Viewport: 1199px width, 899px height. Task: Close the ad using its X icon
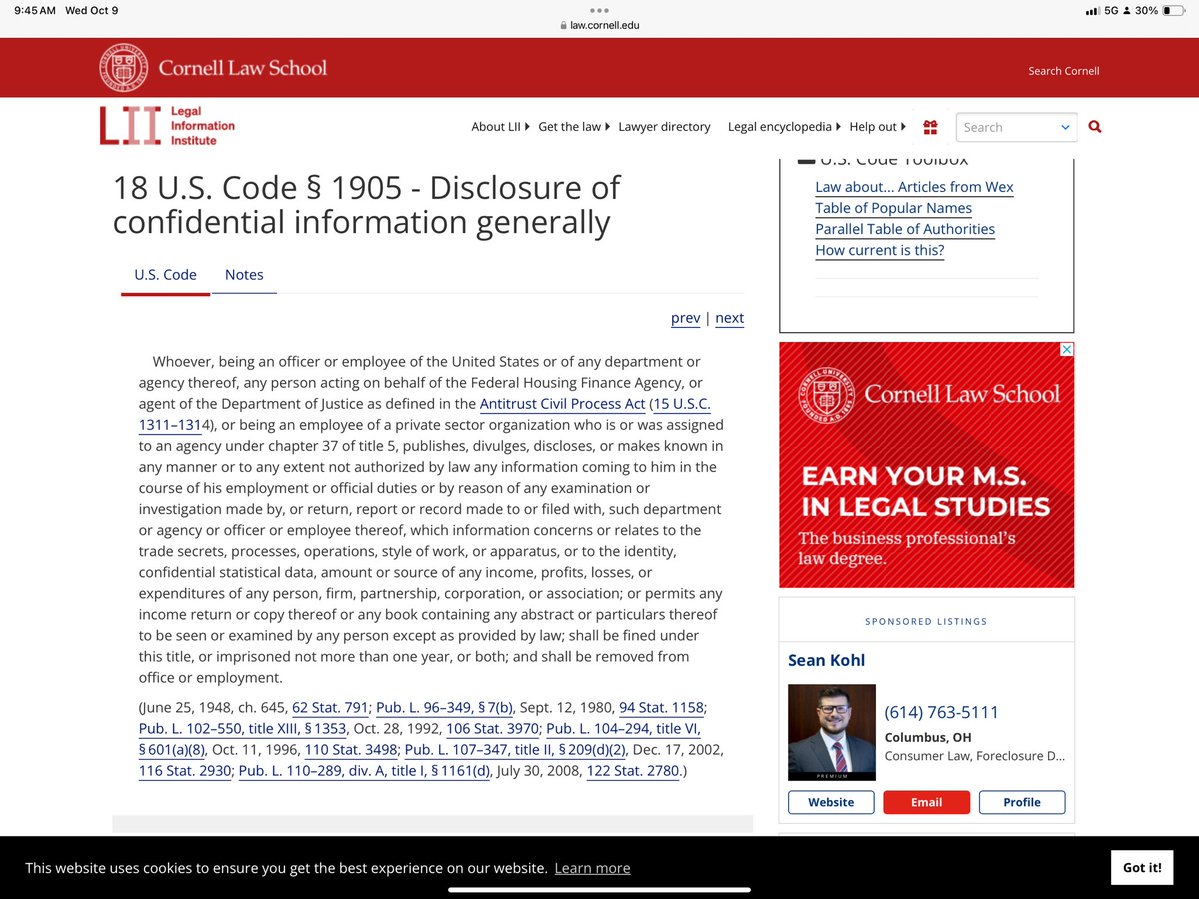pos(1066,350)
